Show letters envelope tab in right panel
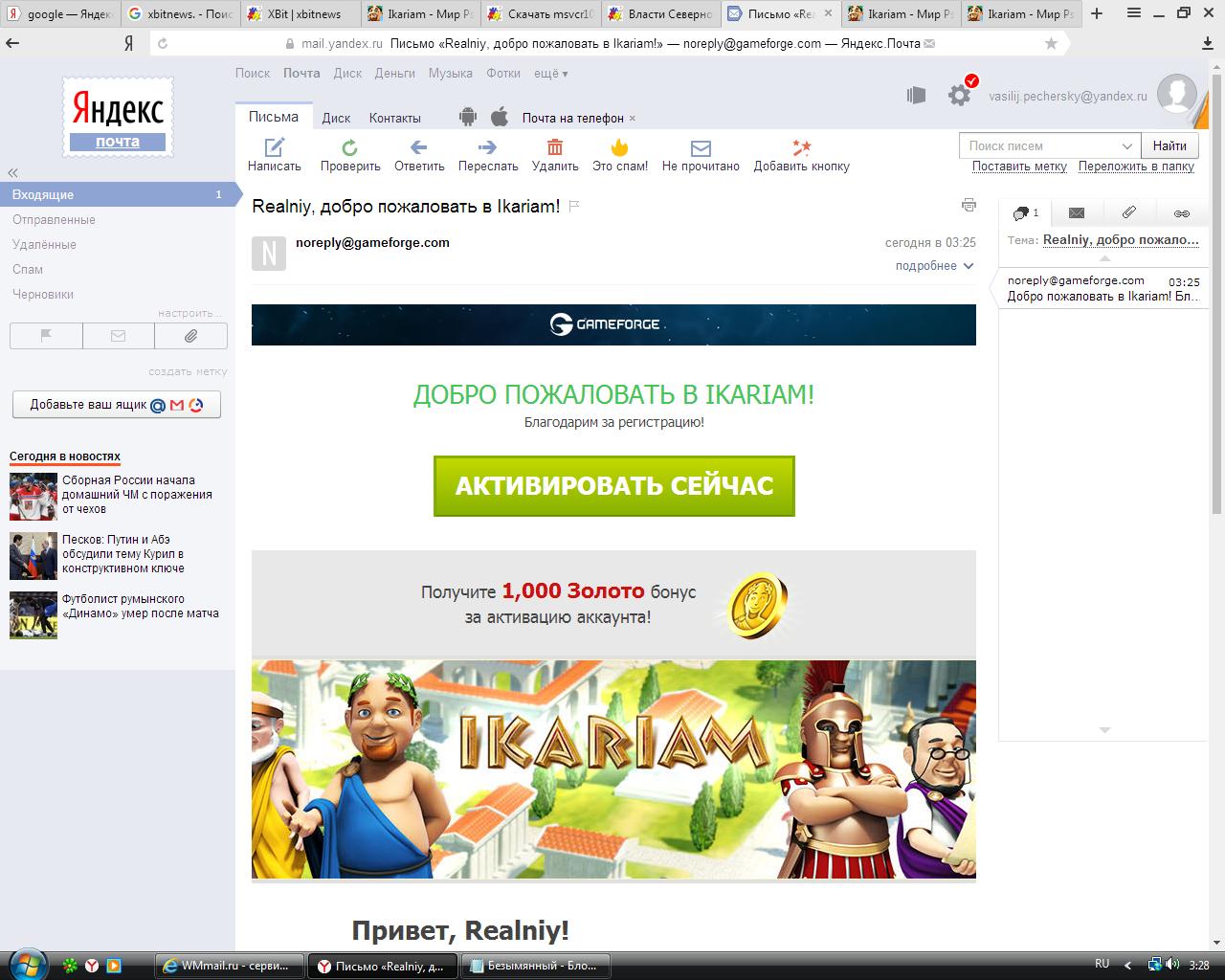The width and height of the screenshot is (1225, 980). (1077, 213)
